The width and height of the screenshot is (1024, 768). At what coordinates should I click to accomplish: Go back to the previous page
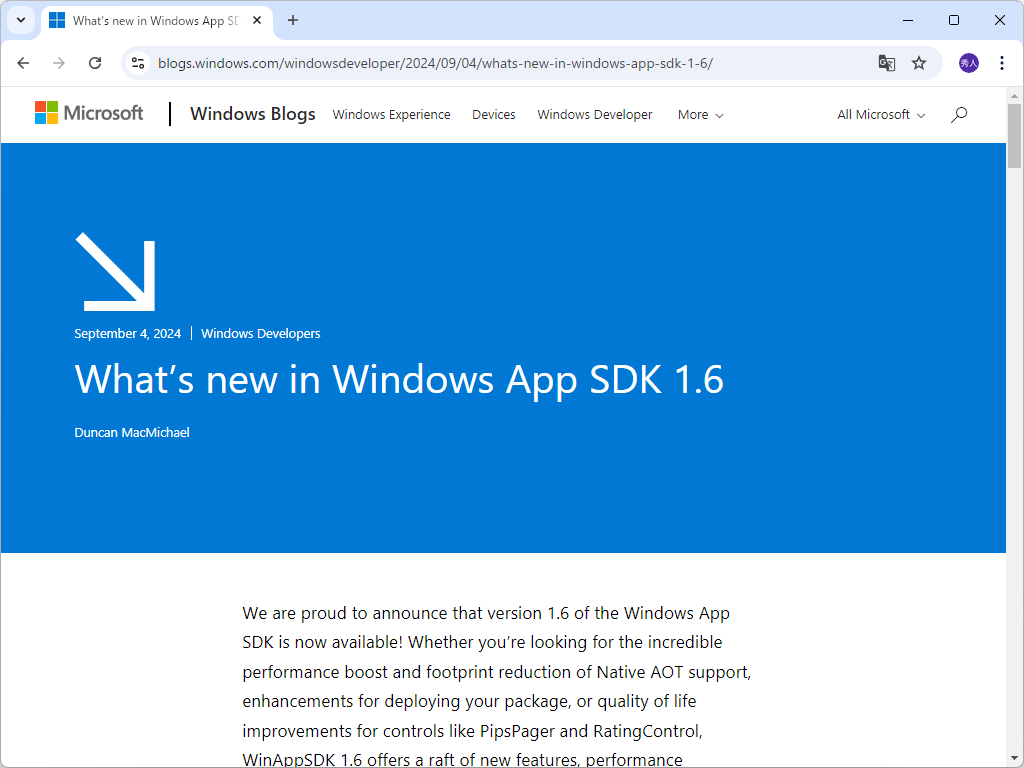coord(24,63)
